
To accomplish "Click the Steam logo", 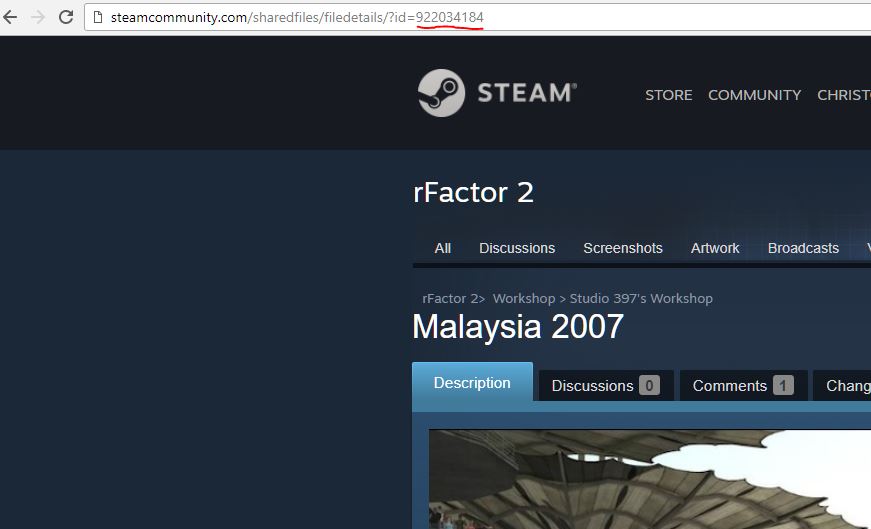I will point(497,93).
